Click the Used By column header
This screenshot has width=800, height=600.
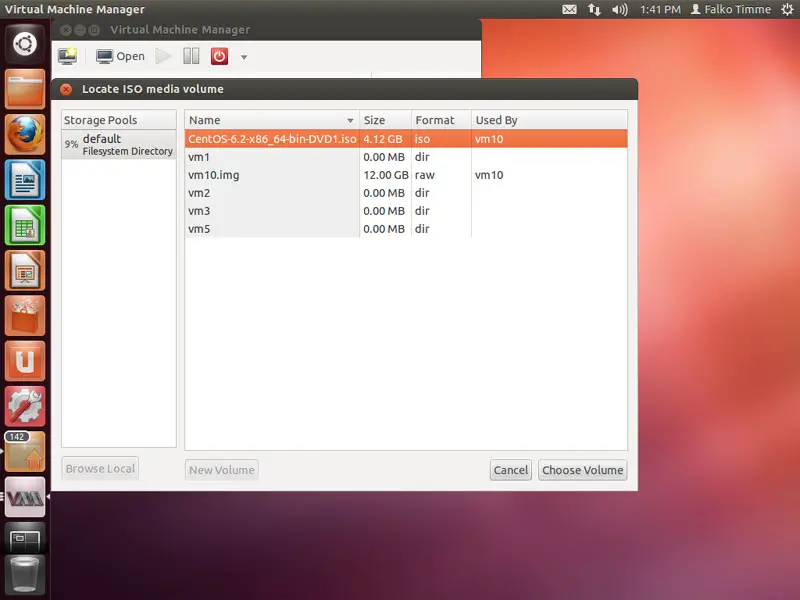(x=549, y=120)
